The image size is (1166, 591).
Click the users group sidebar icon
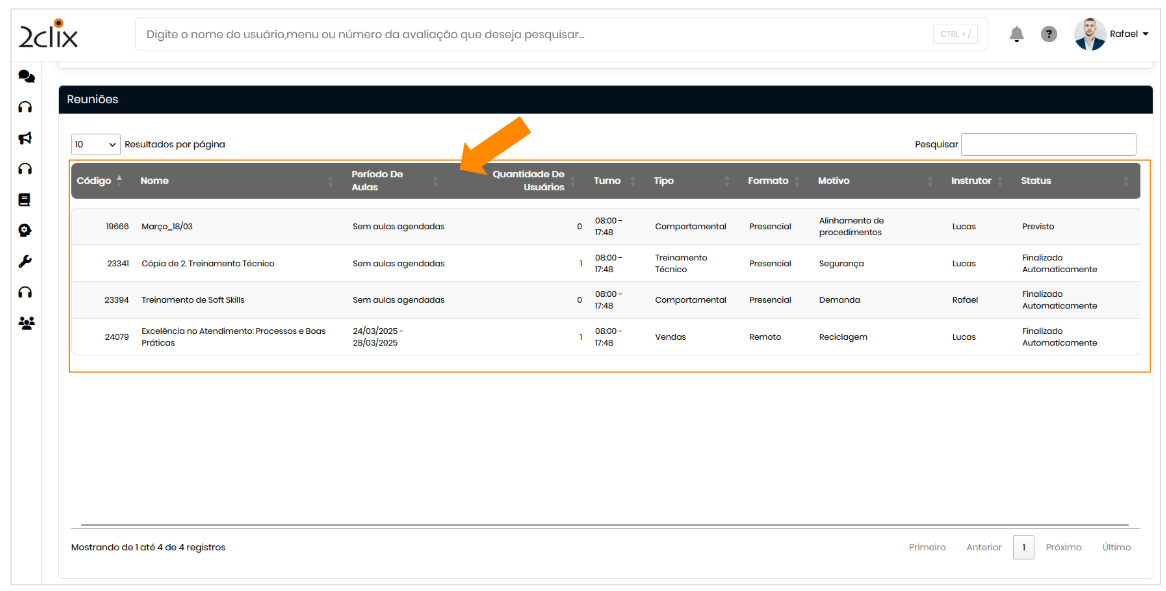click(26, 322)
